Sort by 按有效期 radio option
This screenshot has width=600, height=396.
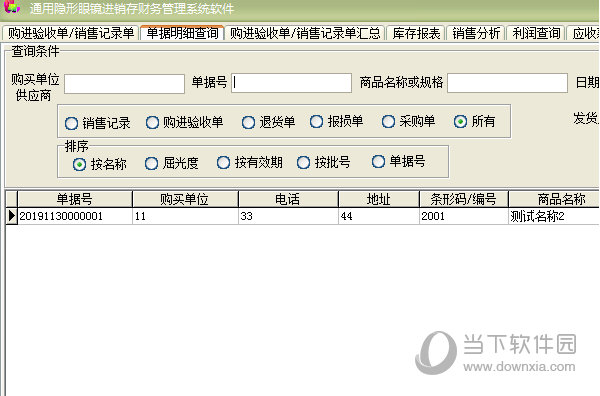[x=249, y=163]
